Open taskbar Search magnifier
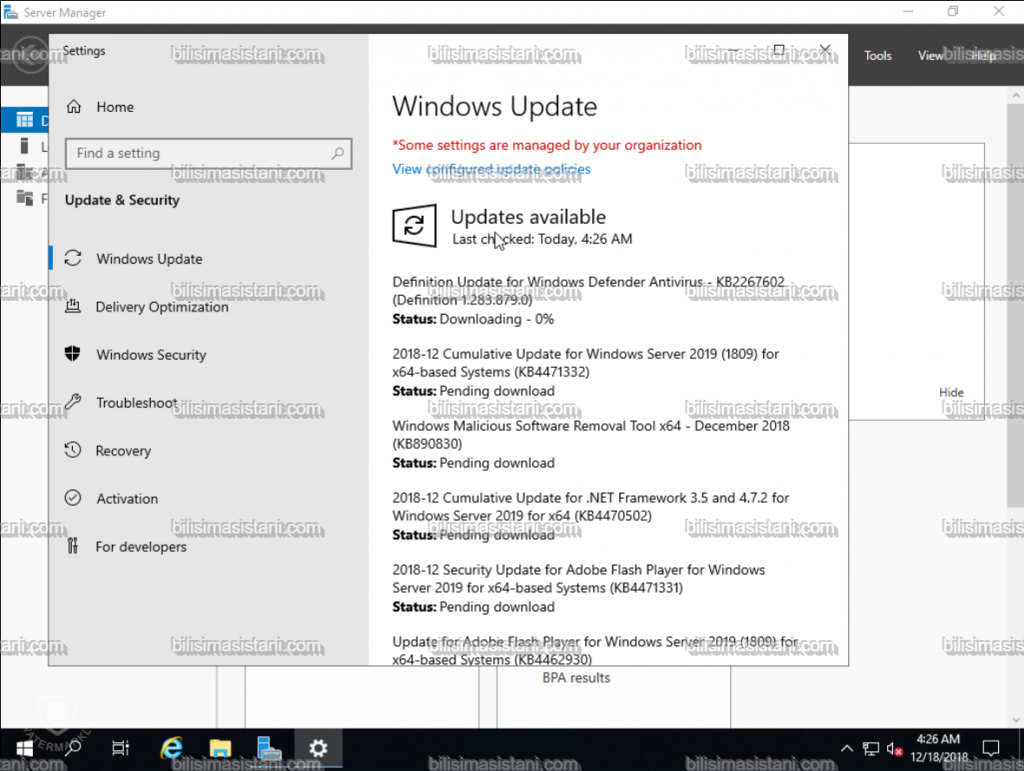 click(72, 748)
